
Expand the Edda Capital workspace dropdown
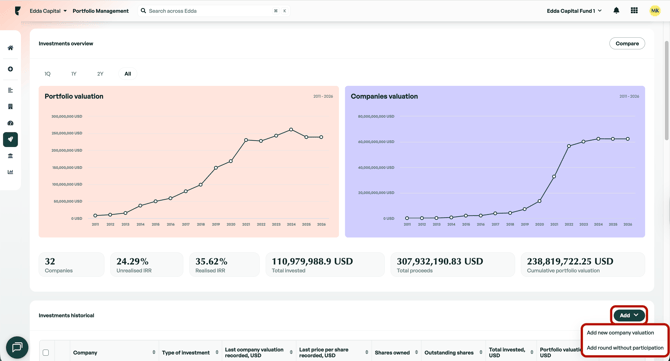point(48,11)
